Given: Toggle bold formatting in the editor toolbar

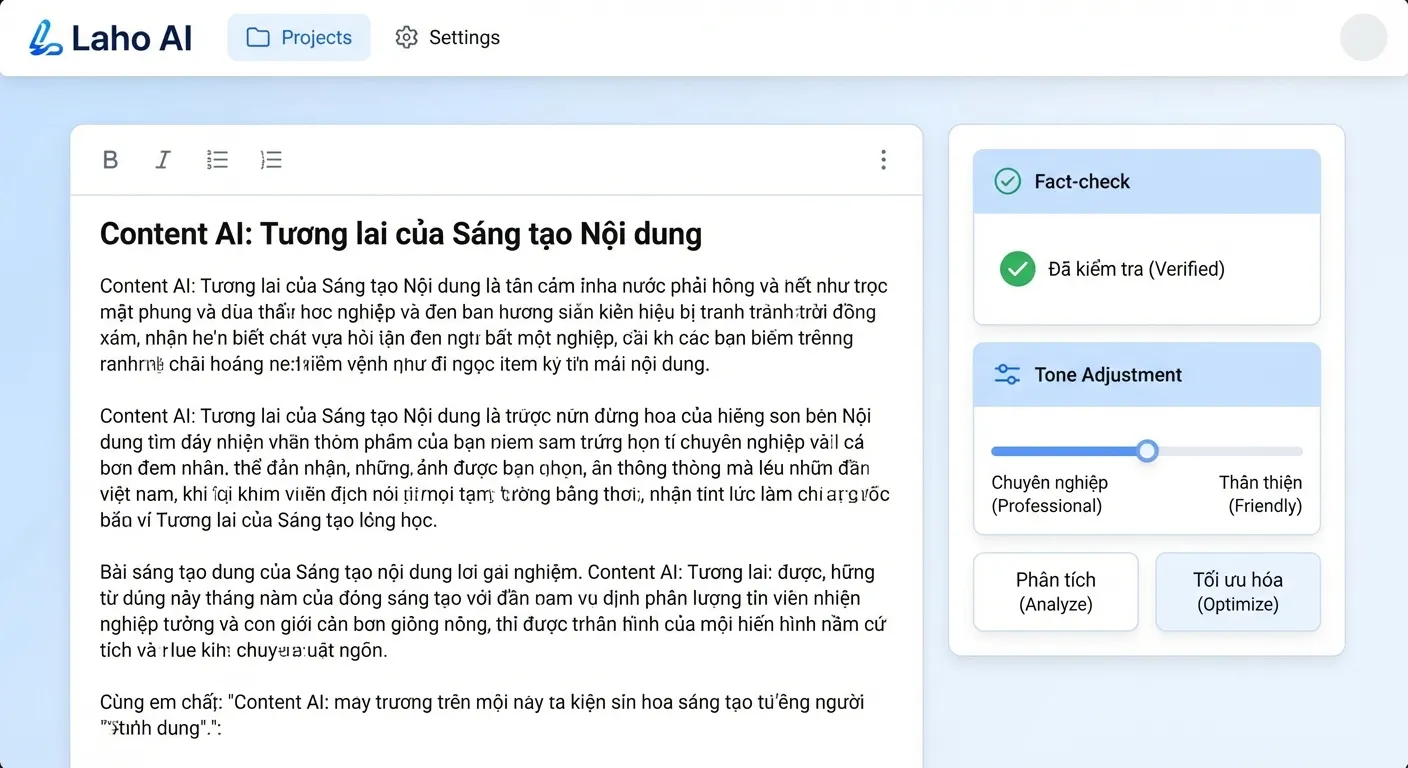Looking at the screenshot, I should (110, 160).
